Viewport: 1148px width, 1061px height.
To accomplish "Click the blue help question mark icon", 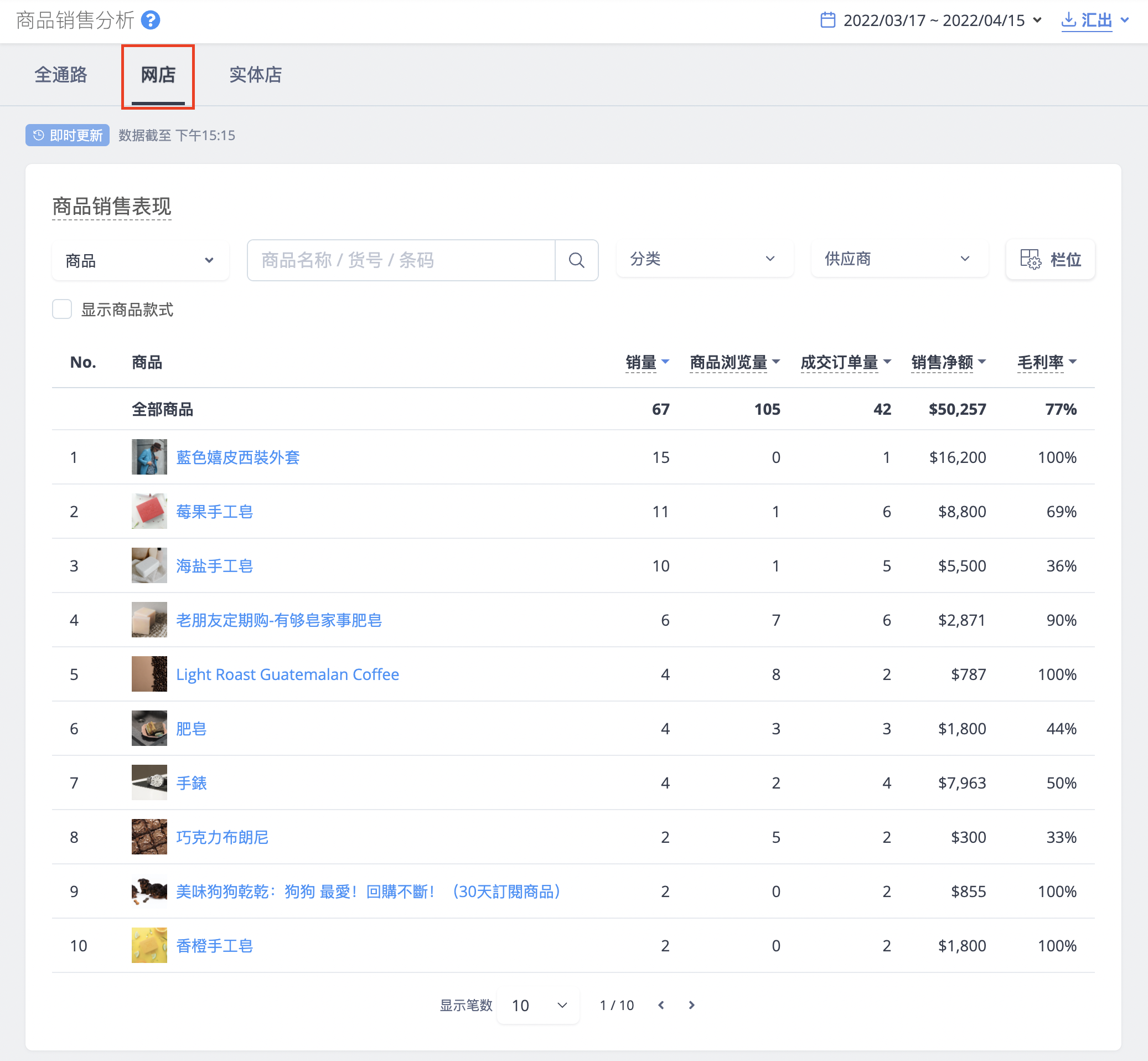I will click(x=151, y=20).
